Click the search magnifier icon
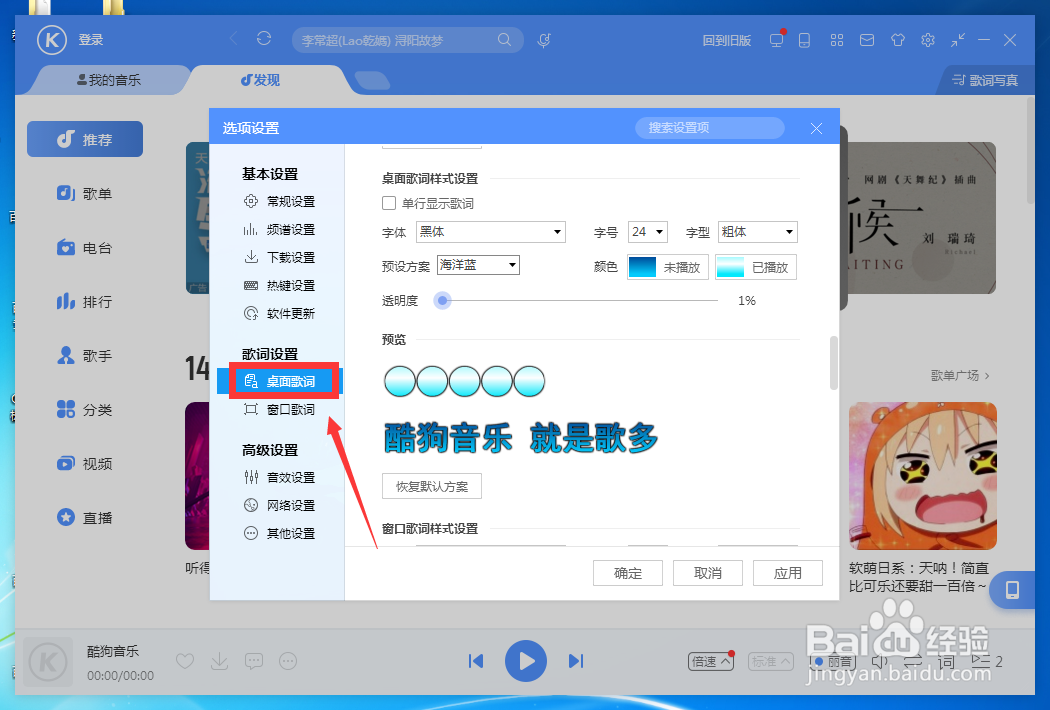Viewport: 1050px width, 710px height. point(504,40)
